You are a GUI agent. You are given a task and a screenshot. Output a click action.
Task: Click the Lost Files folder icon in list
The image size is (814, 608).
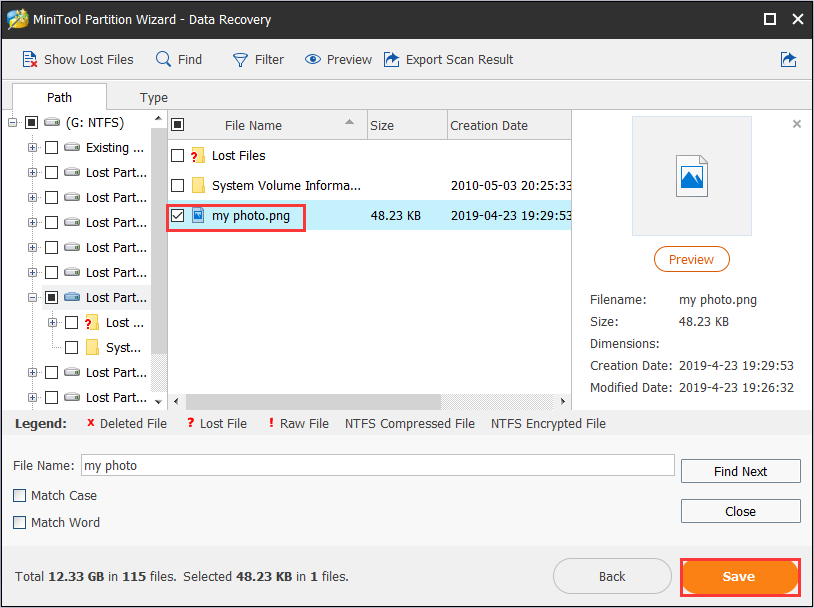pos(197,155)
